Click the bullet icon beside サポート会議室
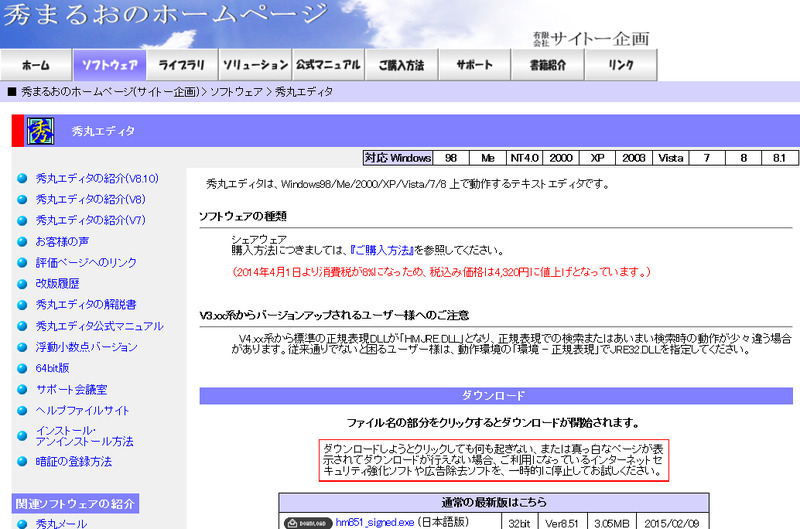Image resolution: width=800 pixels, height=529 pixels. (22, 388)
